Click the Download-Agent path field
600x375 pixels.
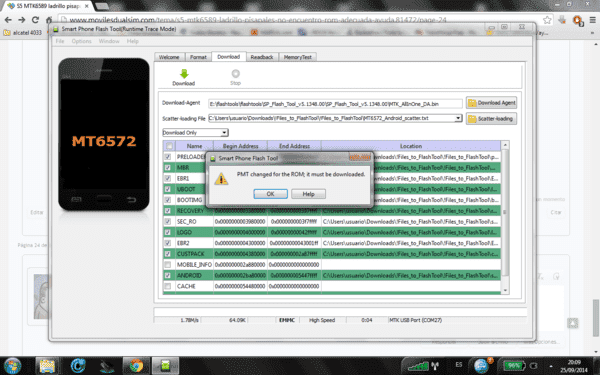(335, 104)
